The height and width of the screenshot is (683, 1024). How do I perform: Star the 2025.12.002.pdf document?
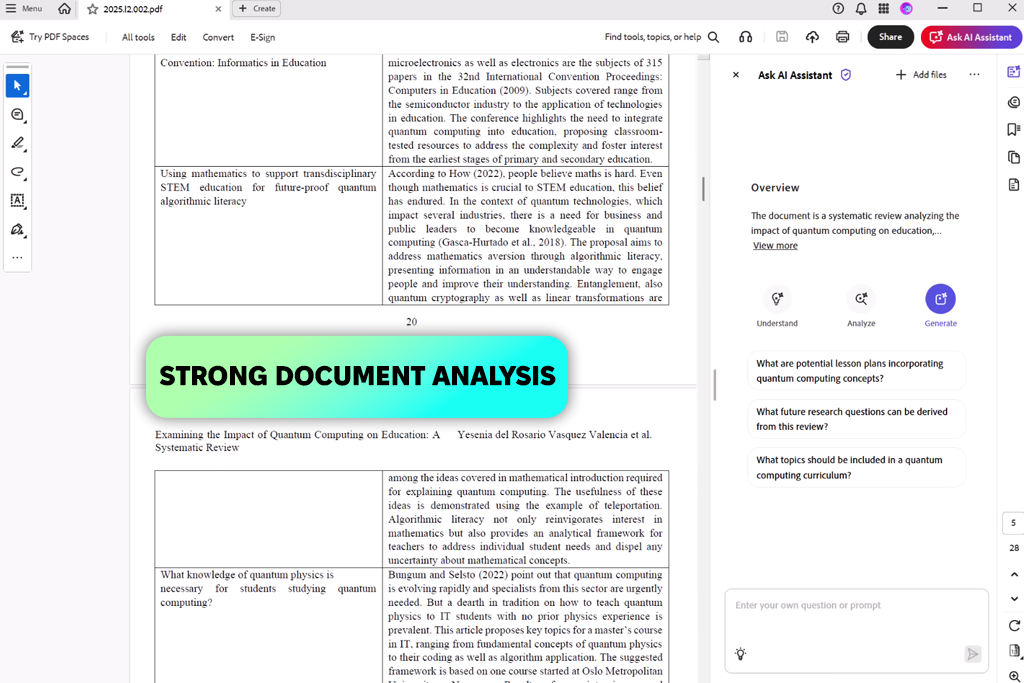[x=93, y=9]
